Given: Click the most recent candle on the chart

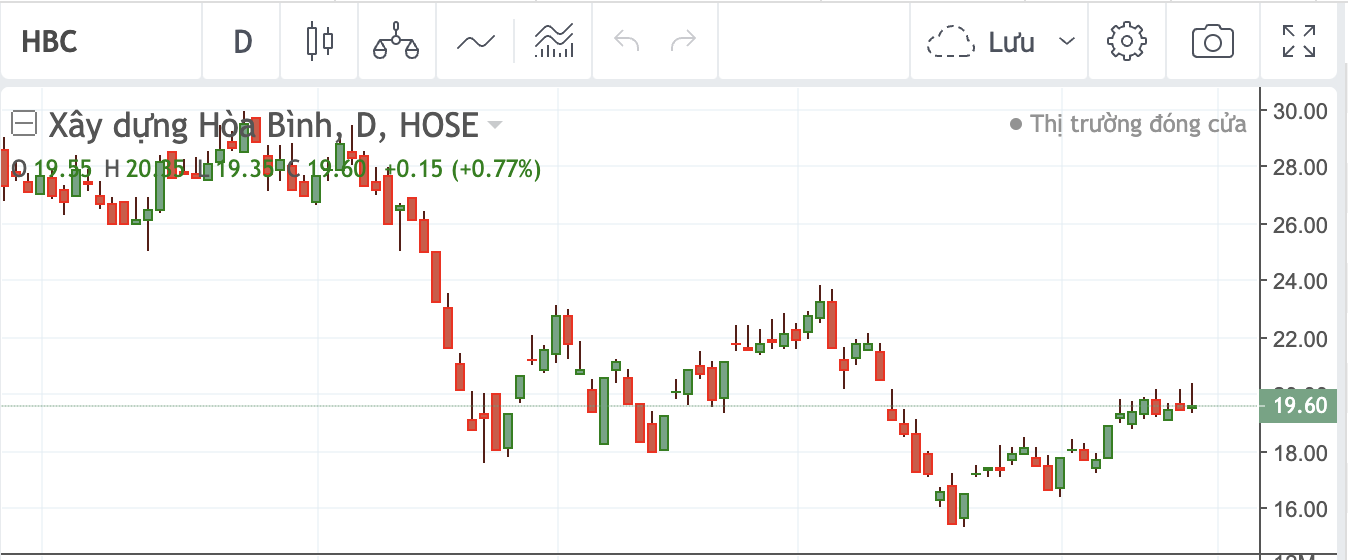Looking at the screenshot, I should (x=1192, y=406).
